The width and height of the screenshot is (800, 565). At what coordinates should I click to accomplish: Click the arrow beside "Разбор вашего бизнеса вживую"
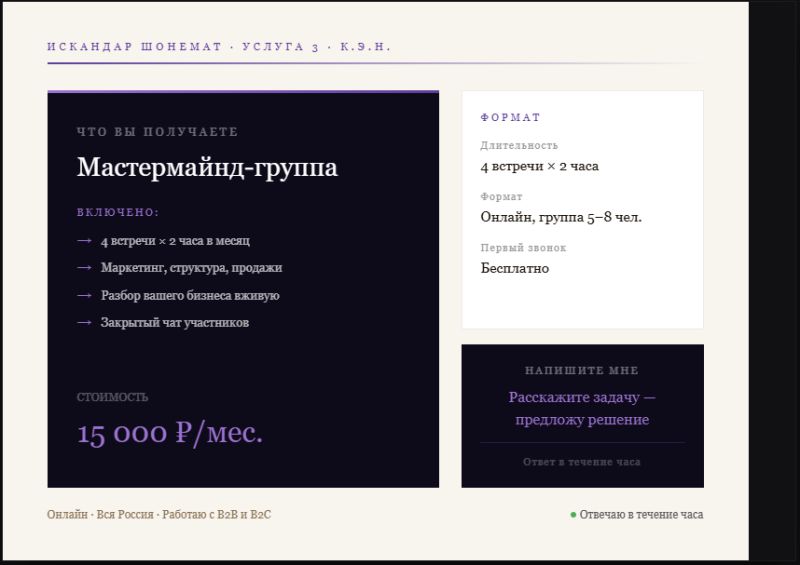[84, 296]
